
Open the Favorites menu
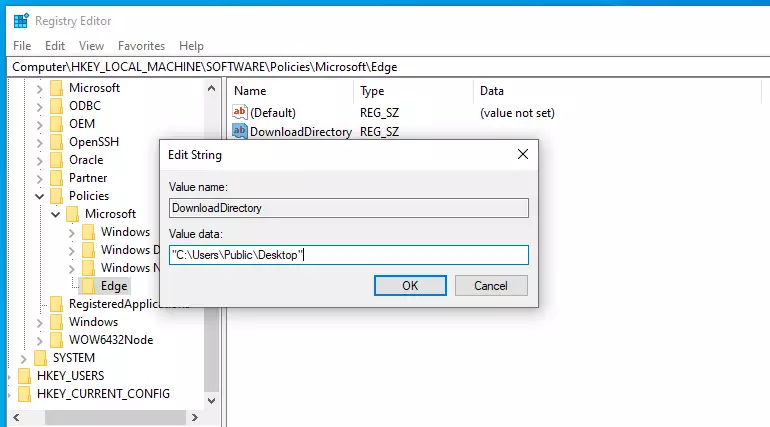coord(141,46)
